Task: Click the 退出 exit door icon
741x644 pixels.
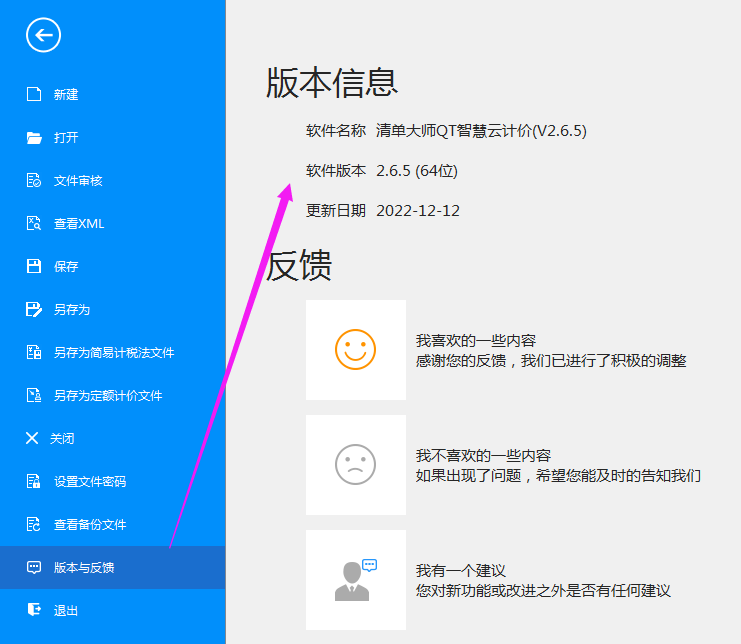Action: 34,610
